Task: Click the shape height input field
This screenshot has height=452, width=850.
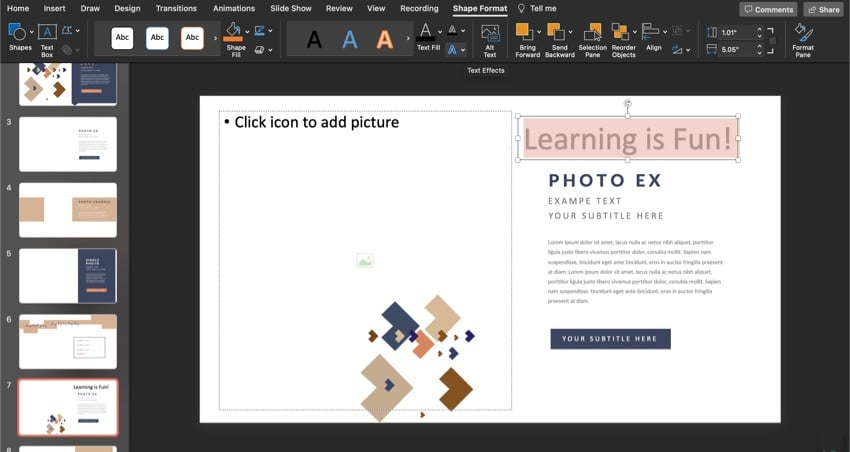Action: coord(735,32)
